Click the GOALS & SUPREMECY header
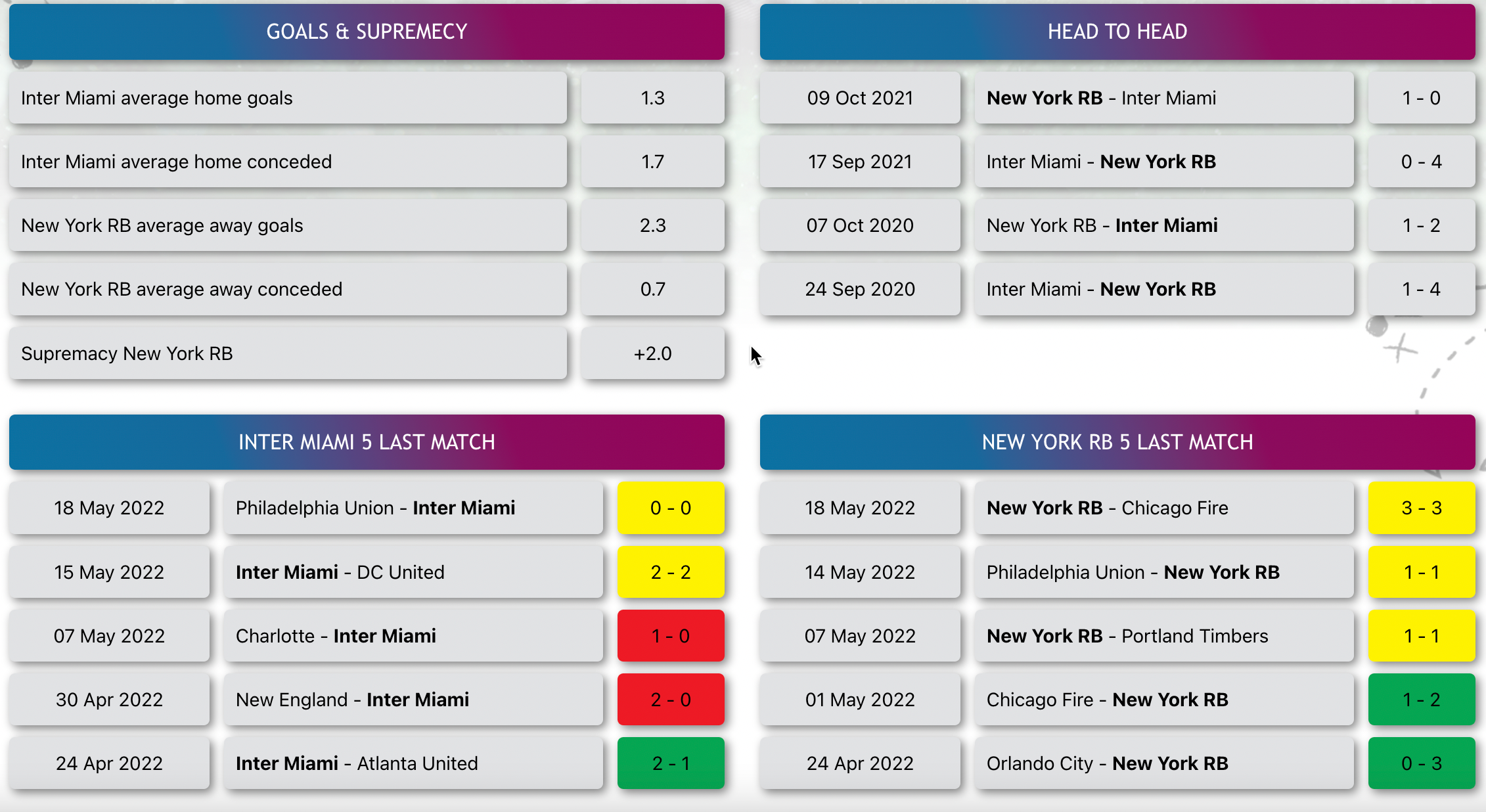The height and width of the screenshot is (812, 1486). pos(367,32)
